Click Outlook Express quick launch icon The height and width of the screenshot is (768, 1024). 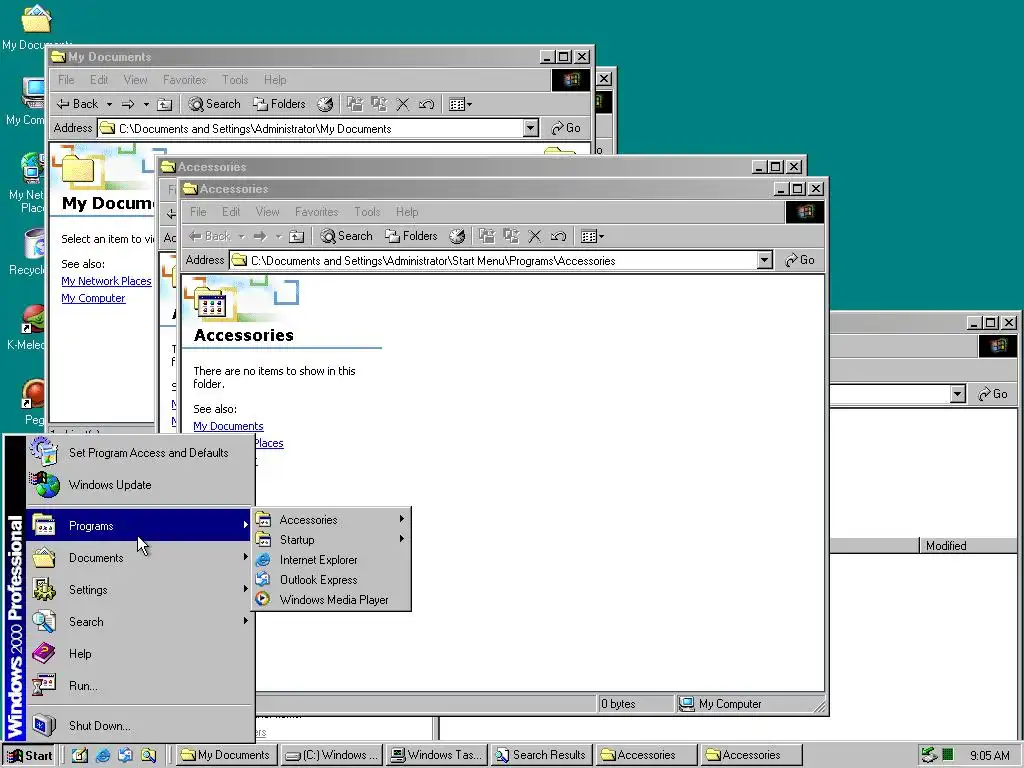(x=125, y=756)
